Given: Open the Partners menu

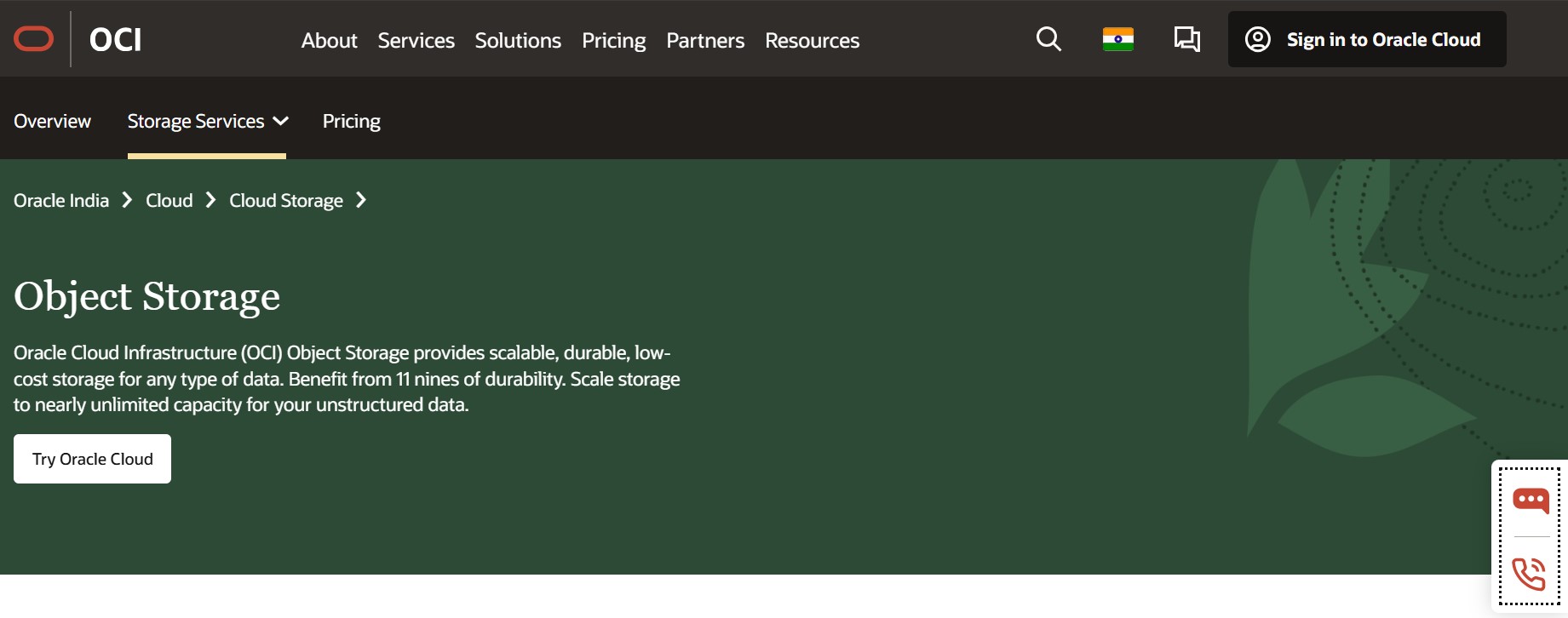Looking at the screenshot, I should click(705, 40).
